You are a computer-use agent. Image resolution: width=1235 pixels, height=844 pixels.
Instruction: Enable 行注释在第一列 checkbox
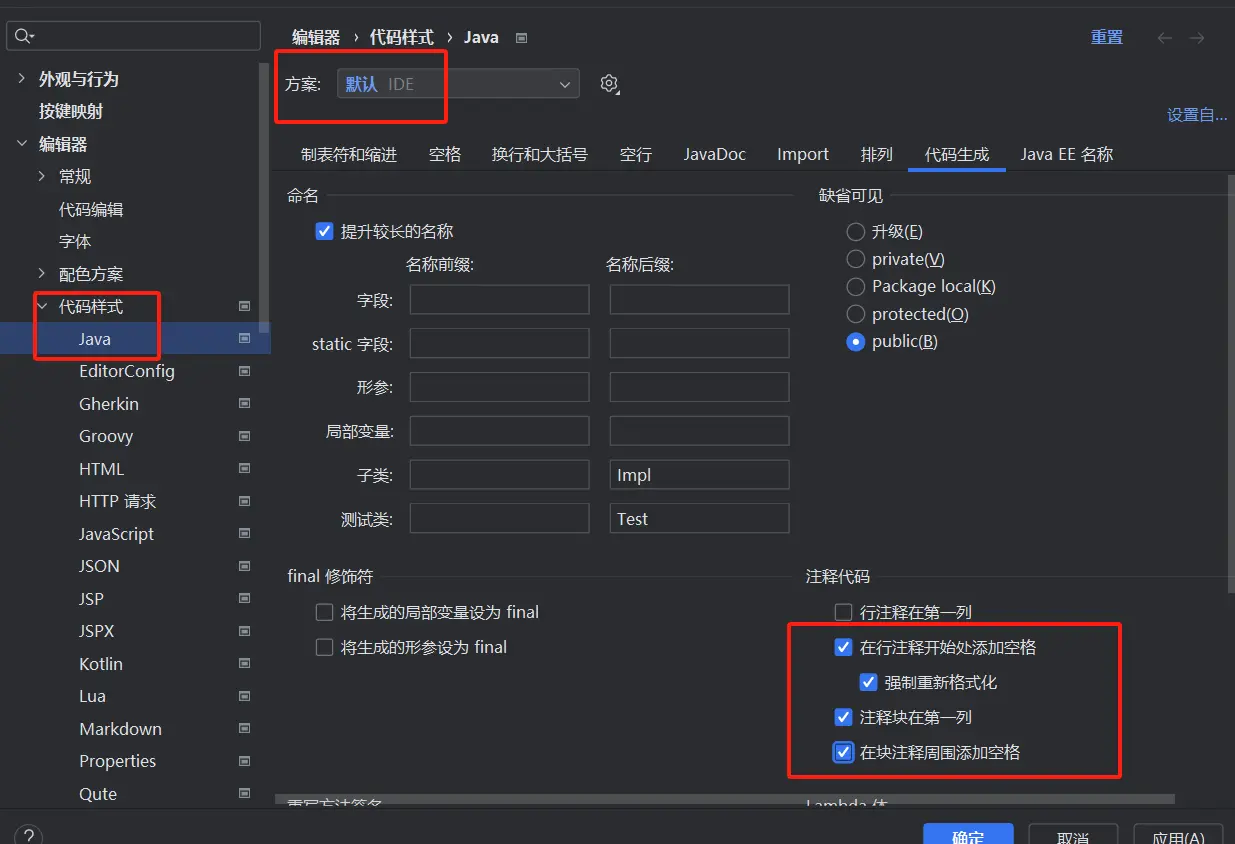point(843,612)
